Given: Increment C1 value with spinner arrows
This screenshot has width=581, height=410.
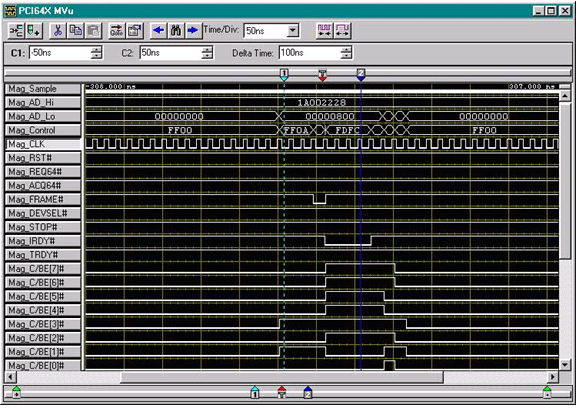Looking at the screenshot, I should [96, 53].
